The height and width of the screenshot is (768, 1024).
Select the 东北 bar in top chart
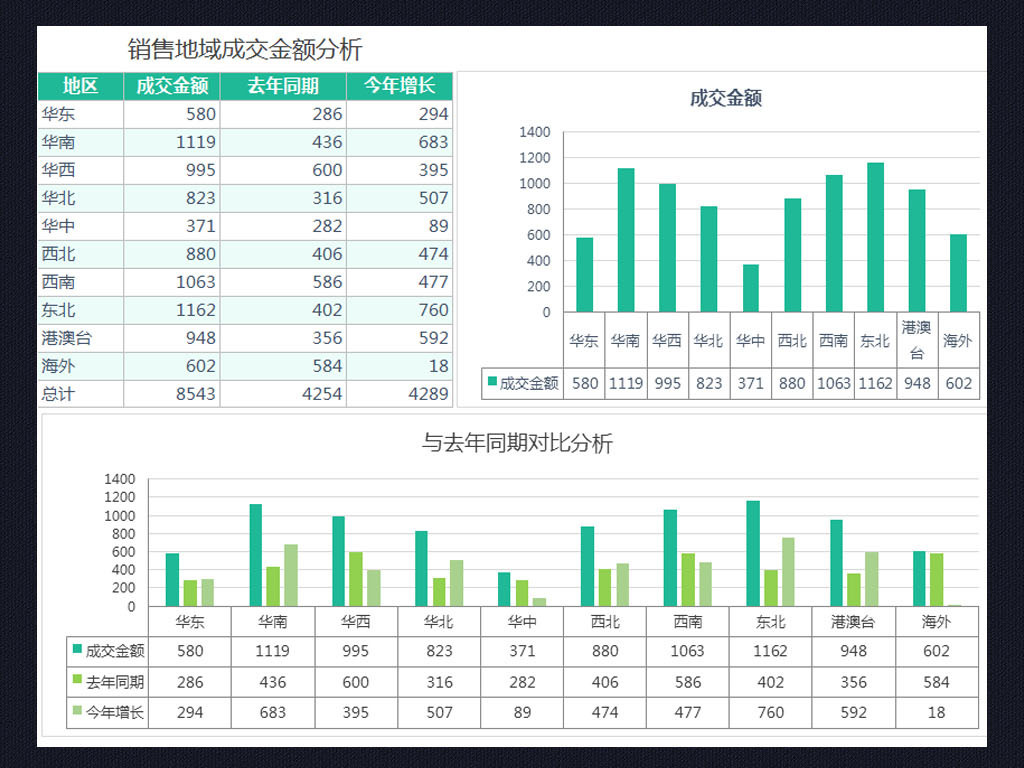pyautogui.click(x=875, y=237)
